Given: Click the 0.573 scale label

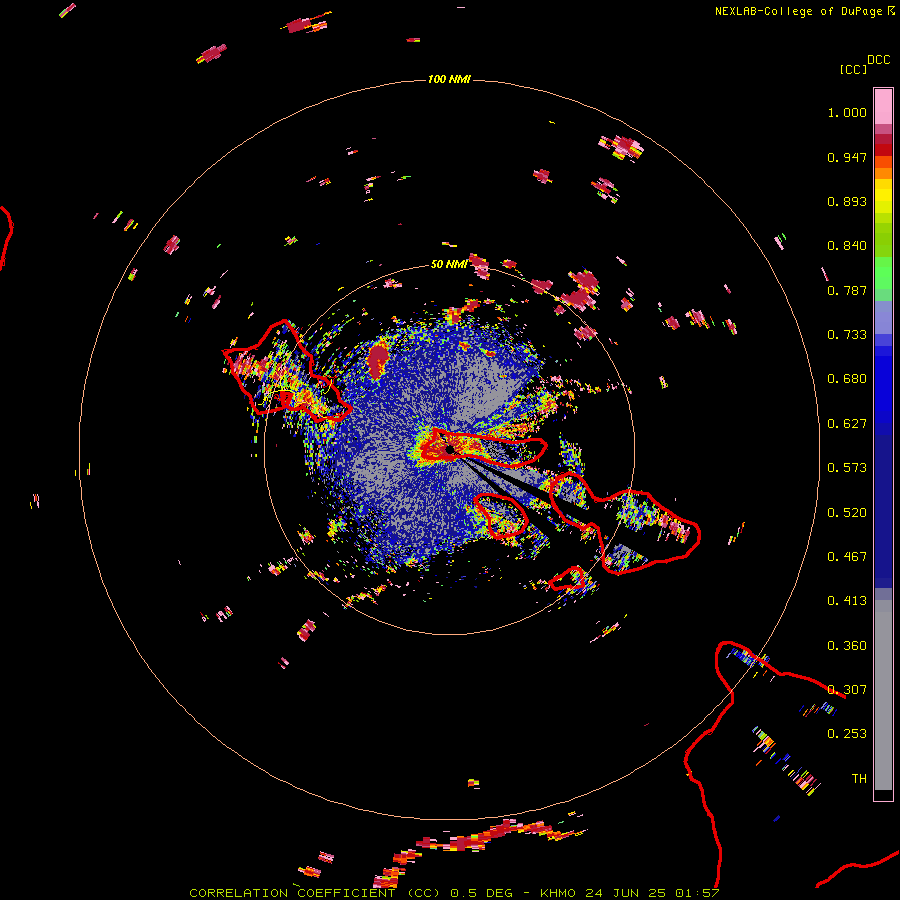Looking at the screenshot, I should pyautogui.click(x=847, y=468).
